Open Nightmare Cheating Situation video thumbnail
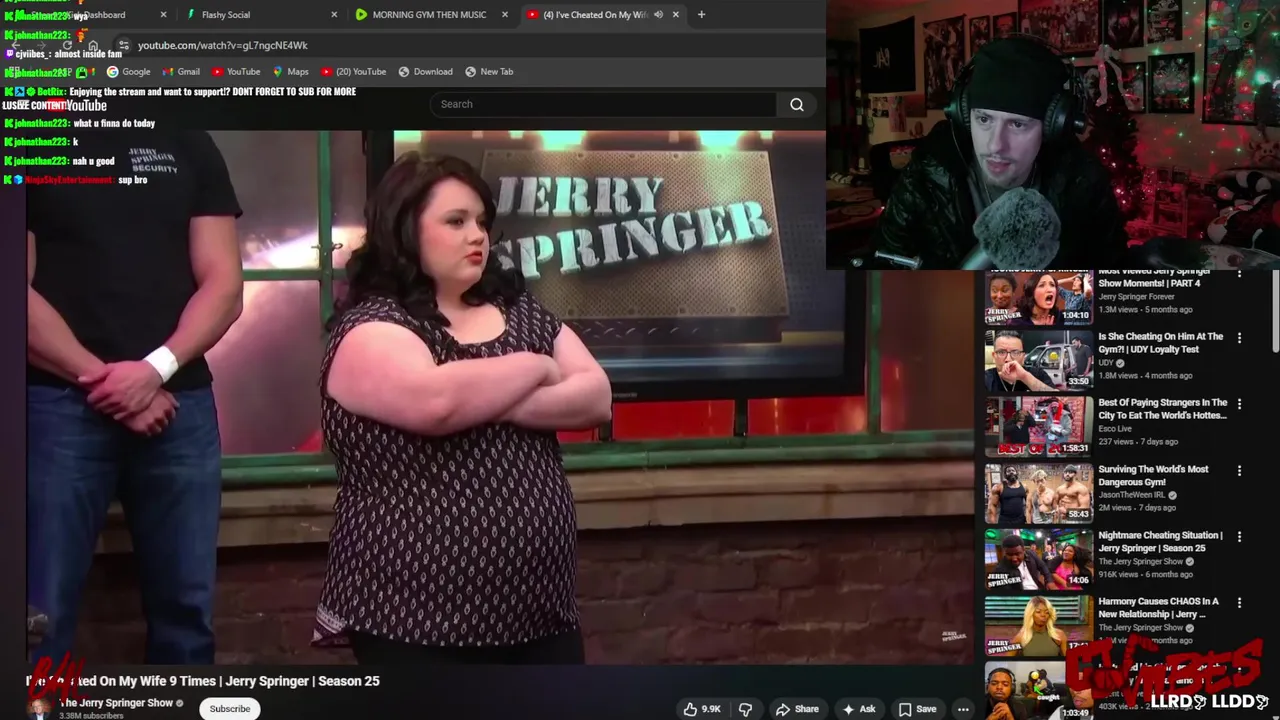Screen dimensions: 1280x720 point(1038,559)
